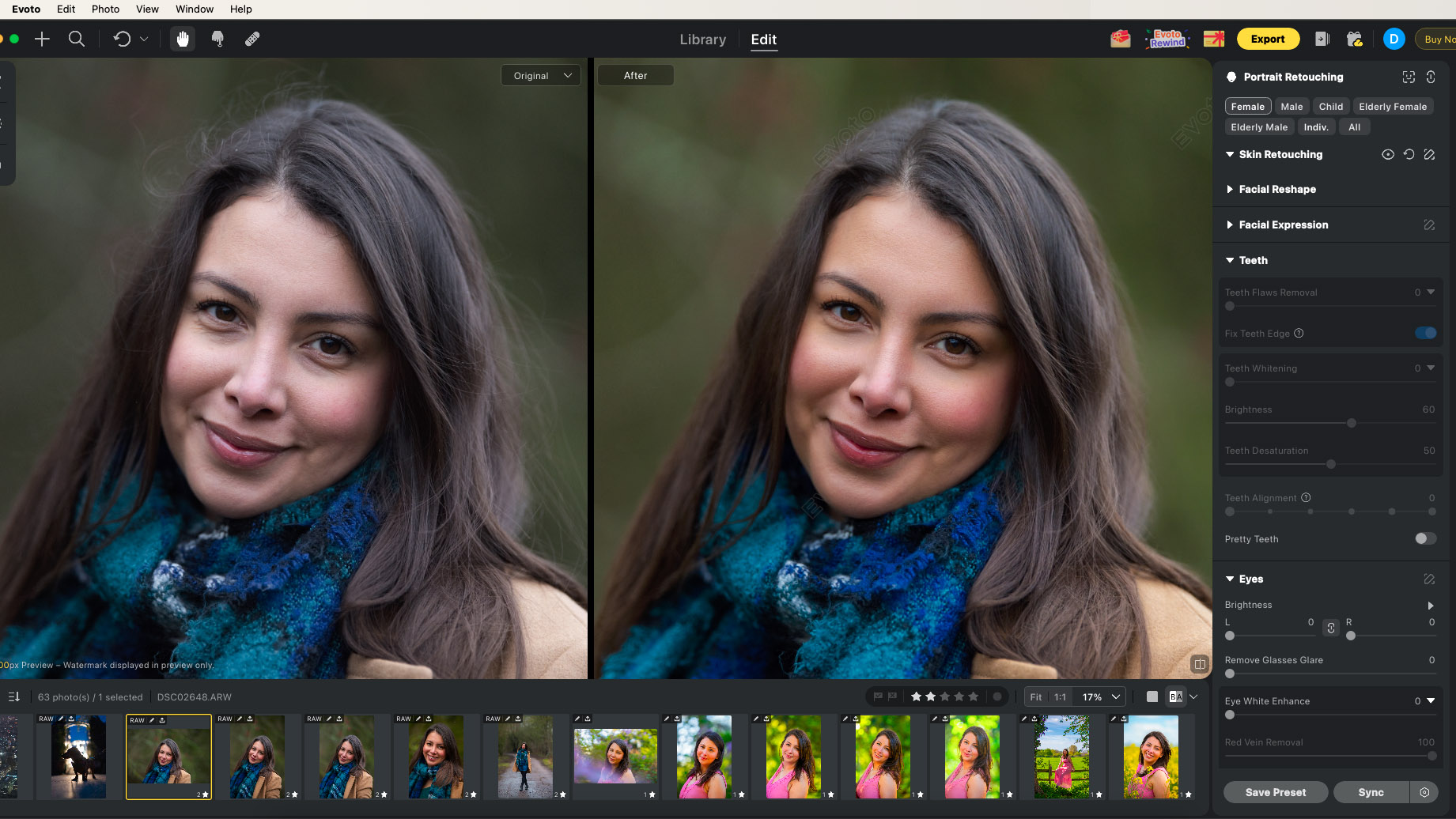Select the Healing patch tool
The height and width of the screenshot is (819, 1456).
tap(251, 38)
